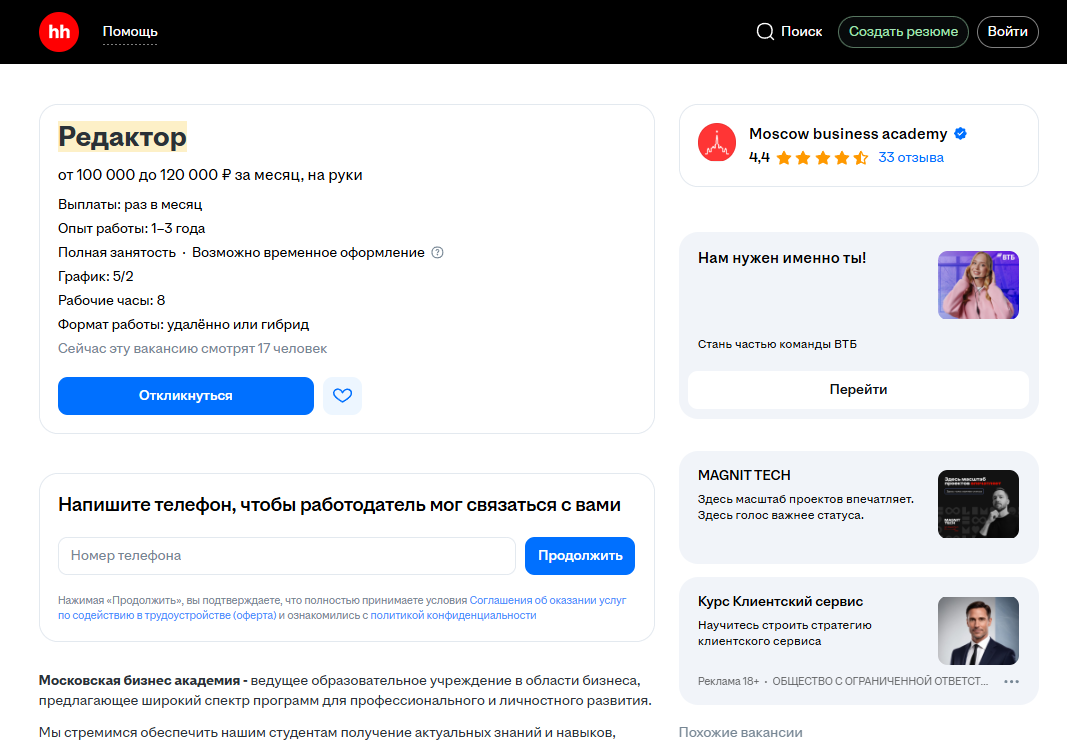This screenshot has height=745, width=1067.
Task: Click the Moscow business academy logo
Action: [716, 143]
